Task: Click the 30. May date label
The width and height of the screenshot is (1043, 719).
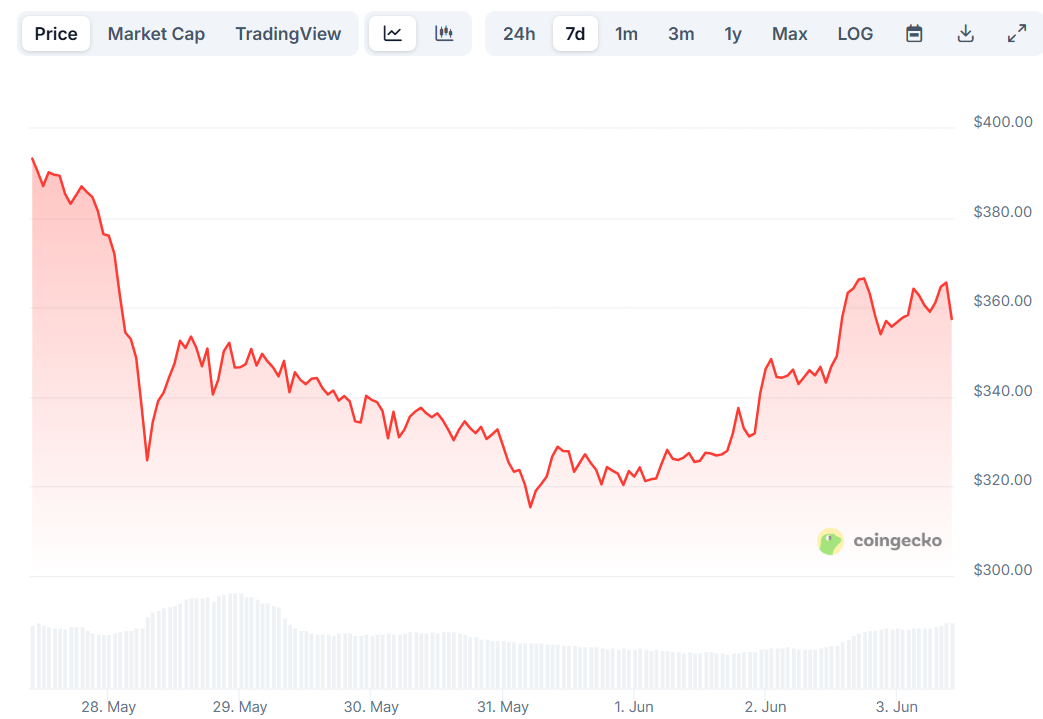Action: click(371, 706)
